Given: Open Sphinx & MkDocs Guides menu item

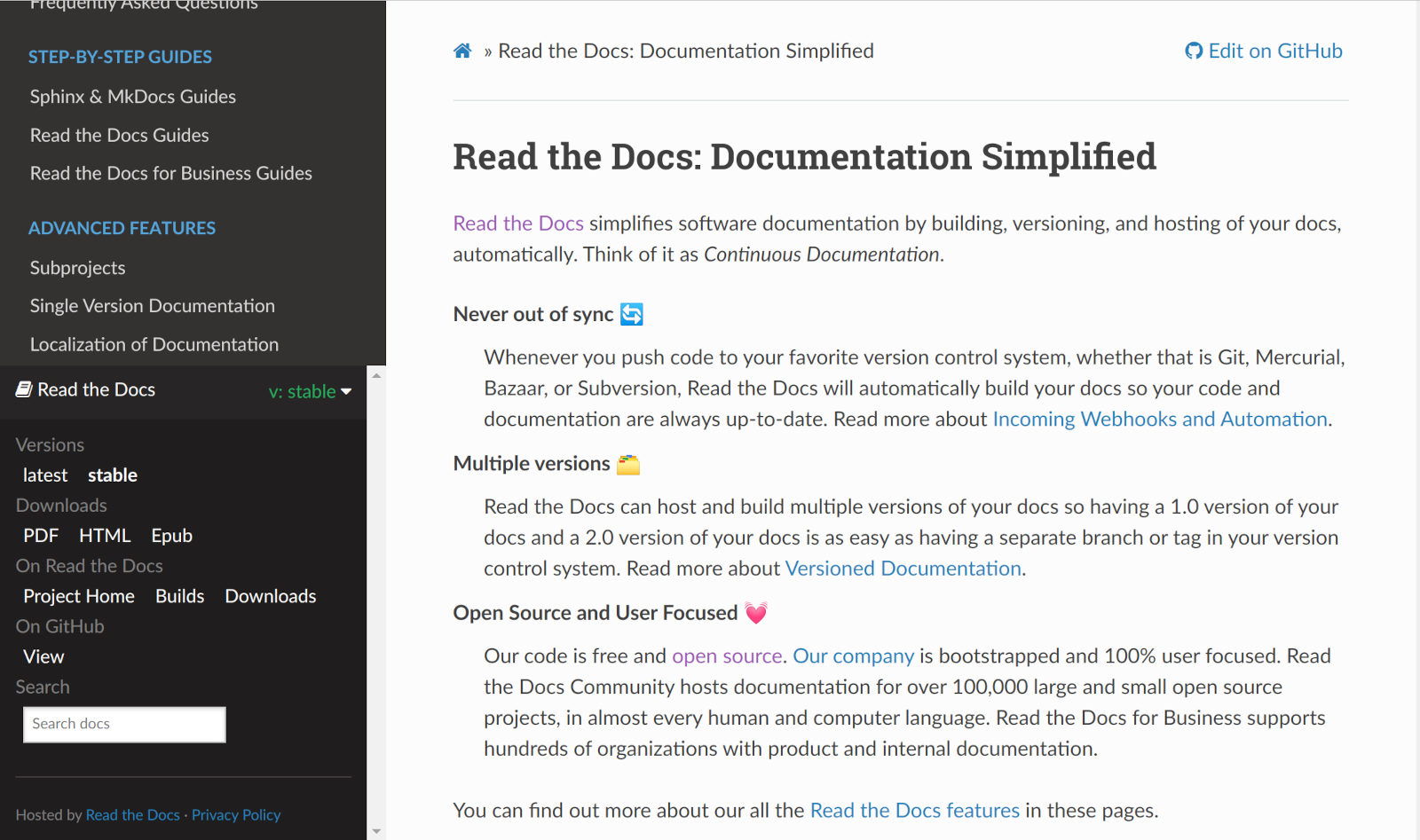Looking at the screenshot, I should 133,97.
